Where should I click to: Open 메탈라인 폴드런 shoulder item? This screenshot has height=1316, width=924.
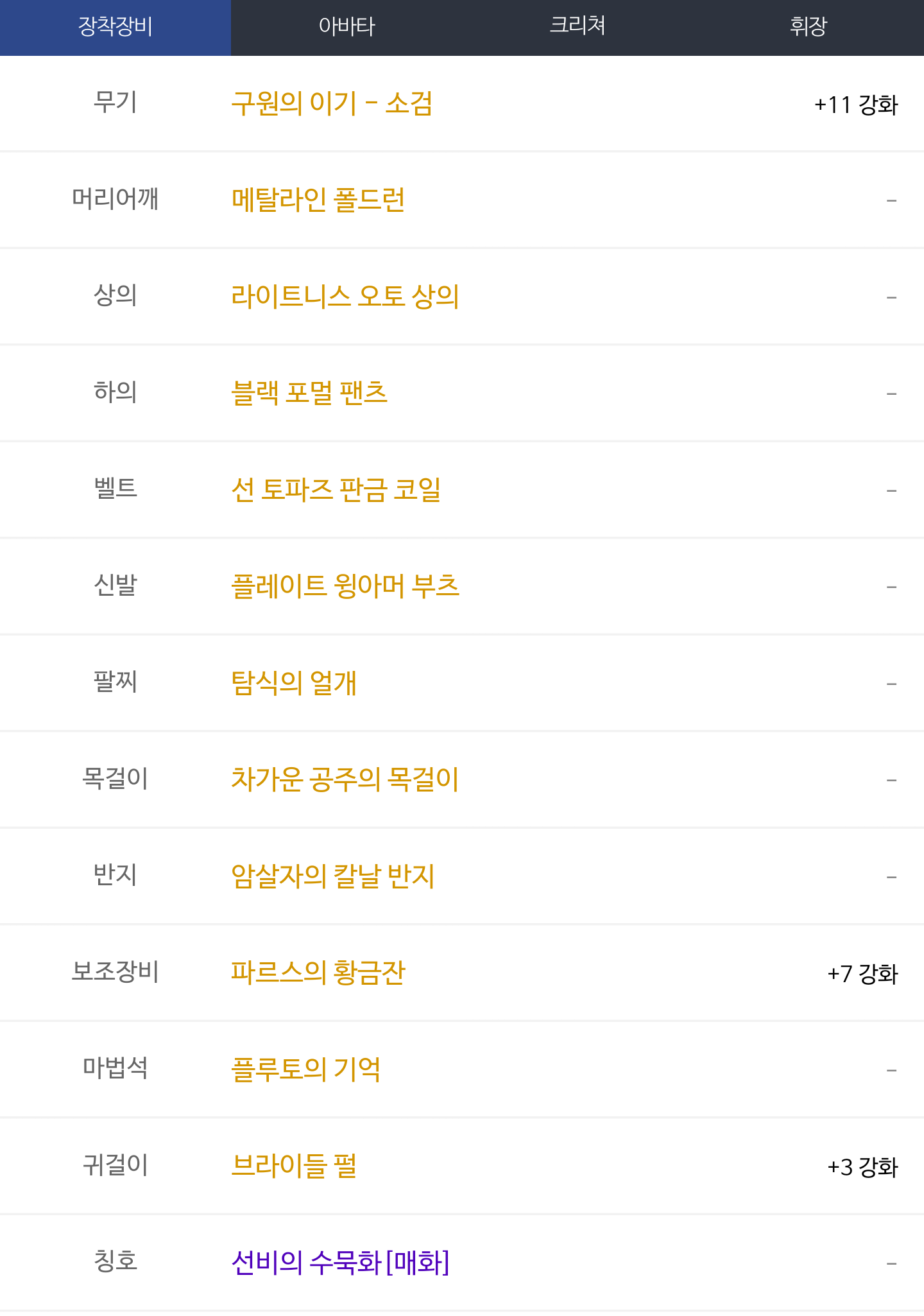[318, 200]
